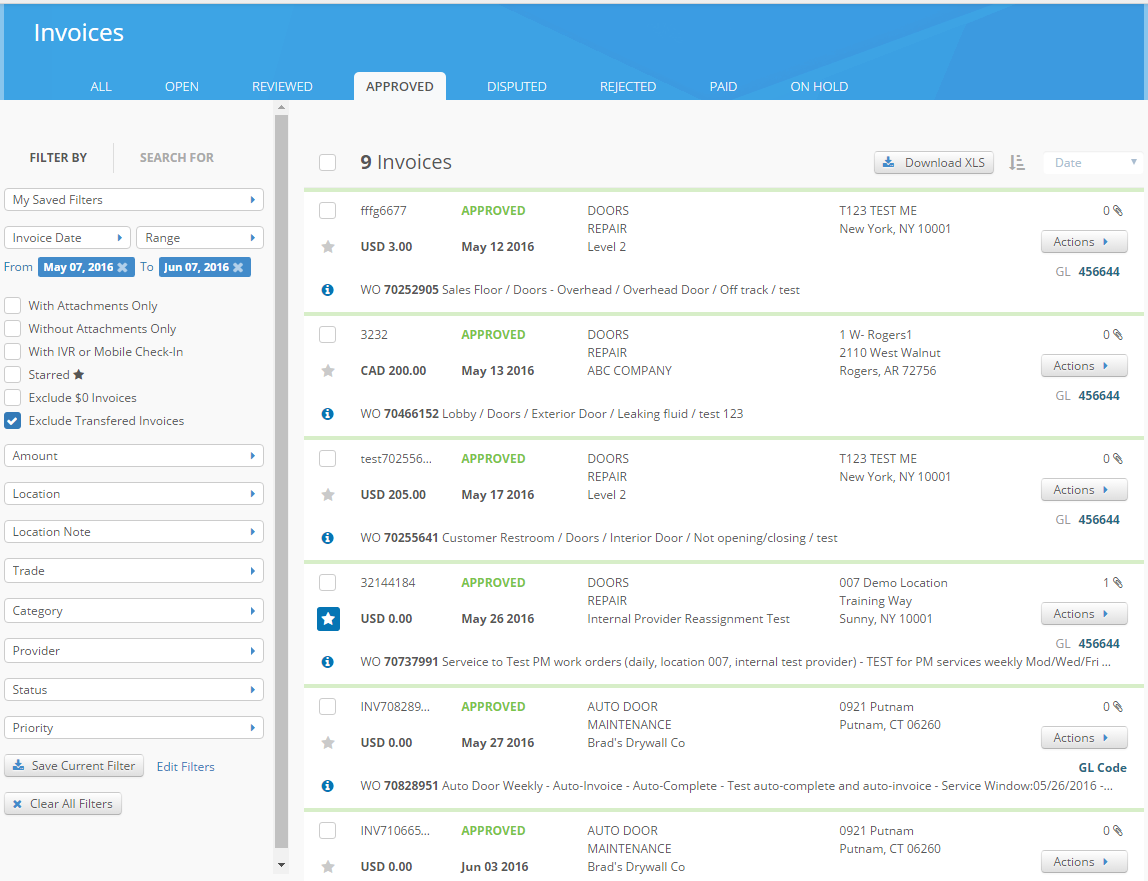Star invoice 3232
The height and width of the screenshot is (881, 1148).
tap(328, 371)
